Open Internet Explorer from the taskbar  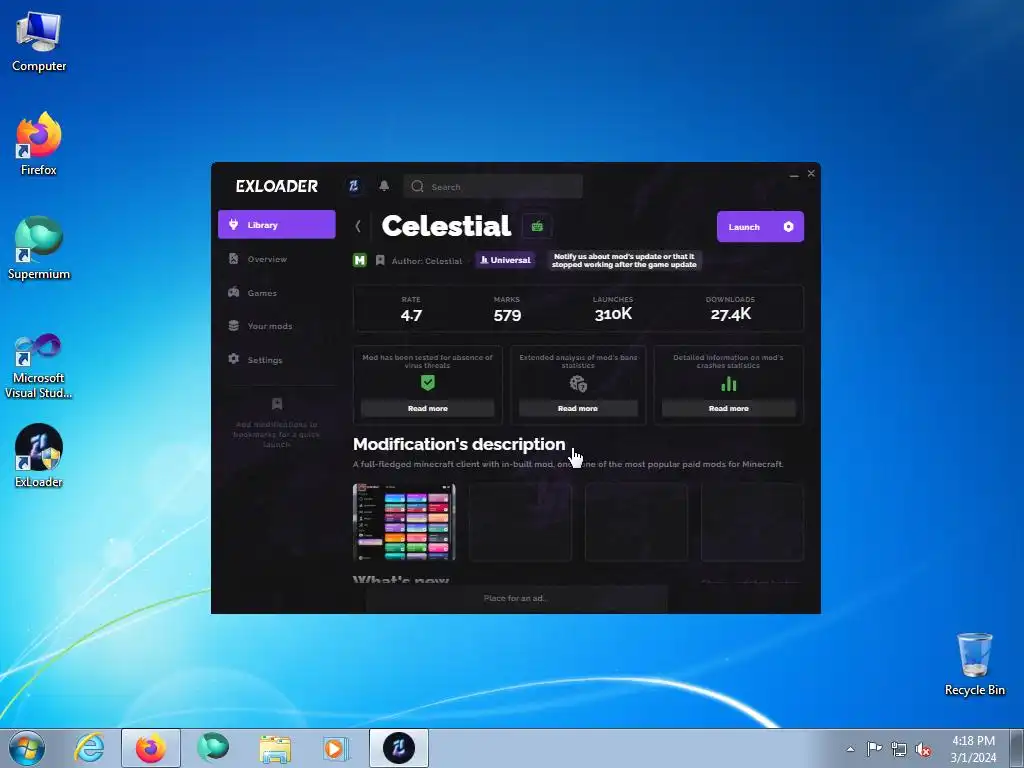(x=89, y=748)
